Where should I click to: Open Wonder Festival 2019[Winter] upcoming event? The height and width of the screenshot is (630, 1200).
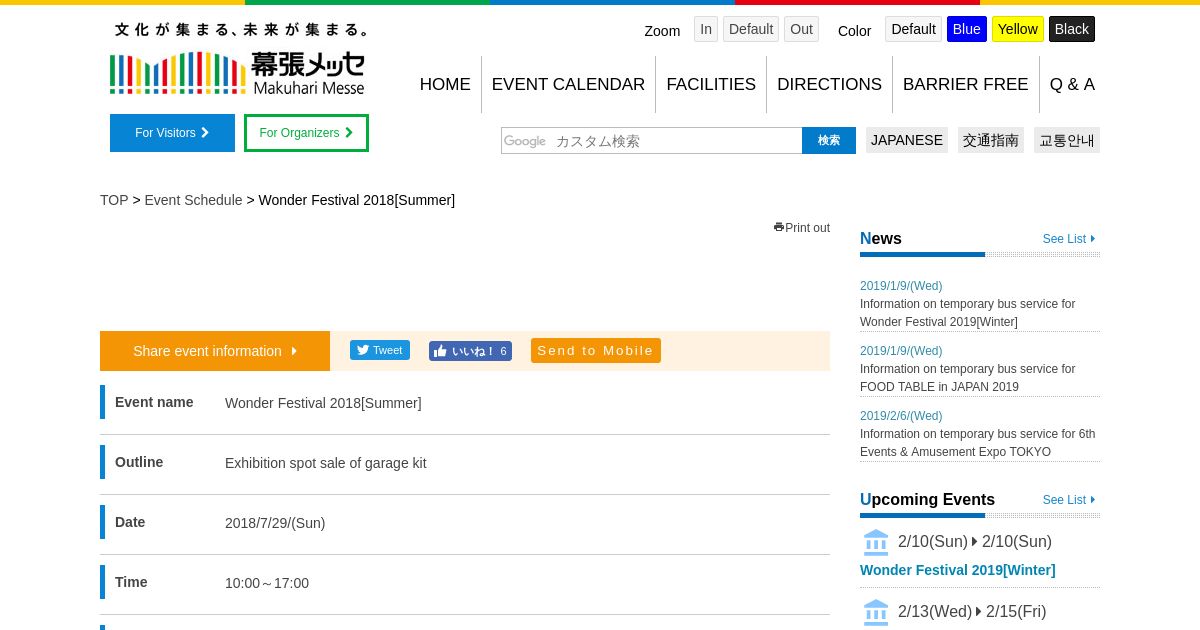coord(958,570)
